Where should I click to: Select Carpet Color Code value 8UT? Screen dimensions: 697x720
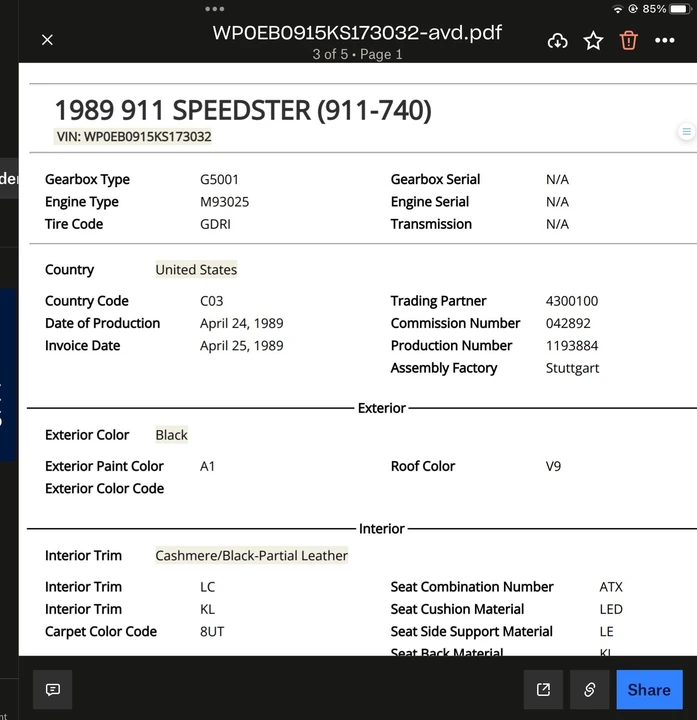click(x=212, y=632)
